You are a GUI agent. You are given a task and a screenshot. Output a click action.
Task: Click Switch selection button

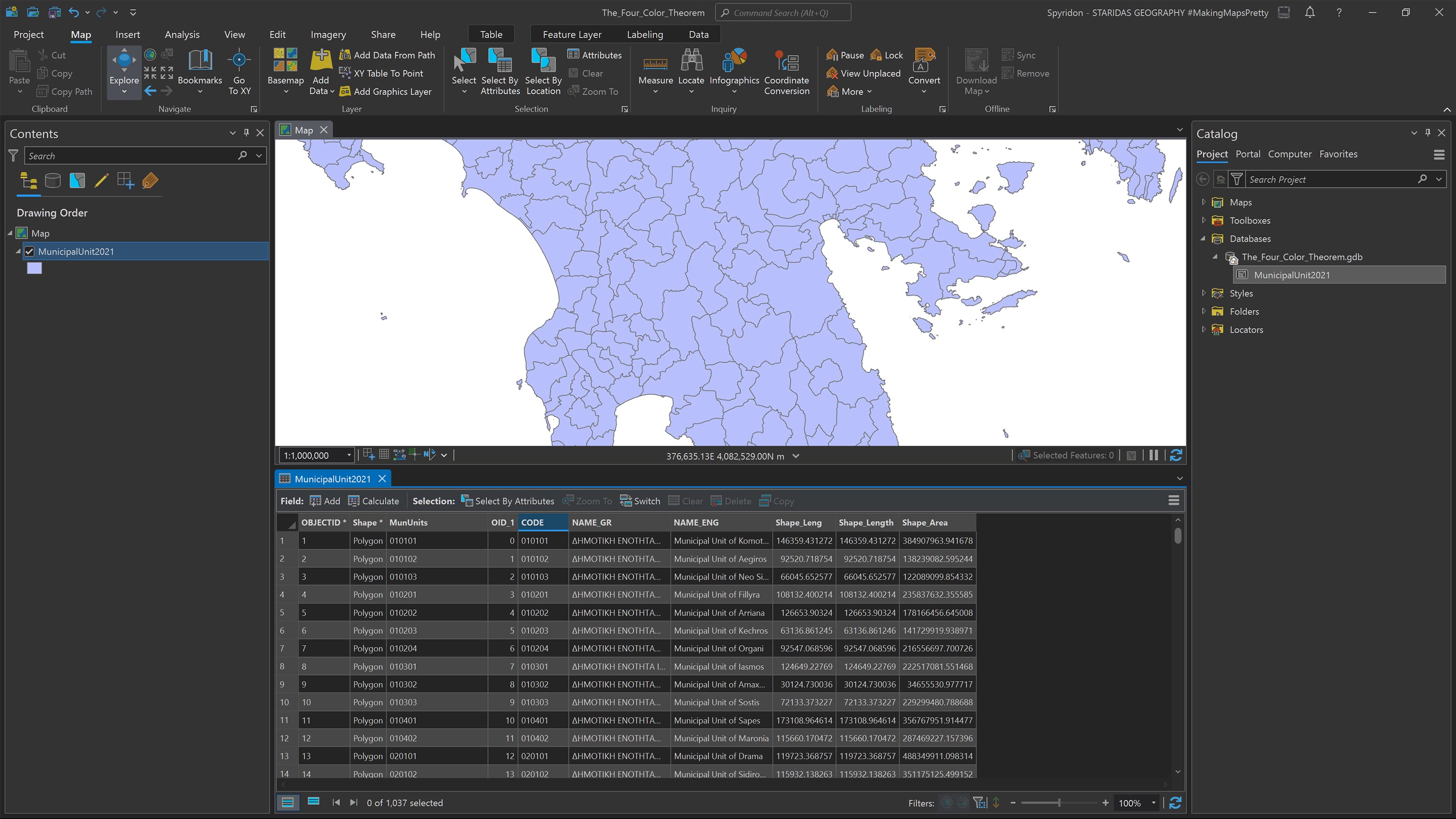point(639,501)
